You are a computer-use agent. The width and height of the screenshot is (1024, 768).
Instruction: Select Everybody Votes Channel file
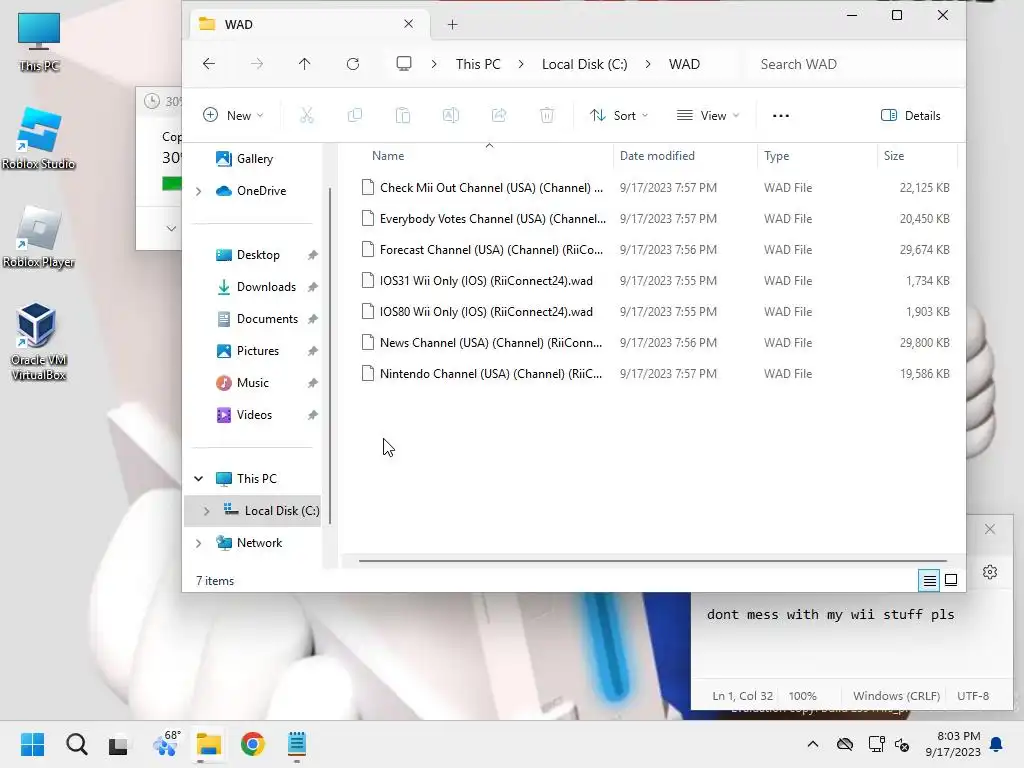(656, 219)
